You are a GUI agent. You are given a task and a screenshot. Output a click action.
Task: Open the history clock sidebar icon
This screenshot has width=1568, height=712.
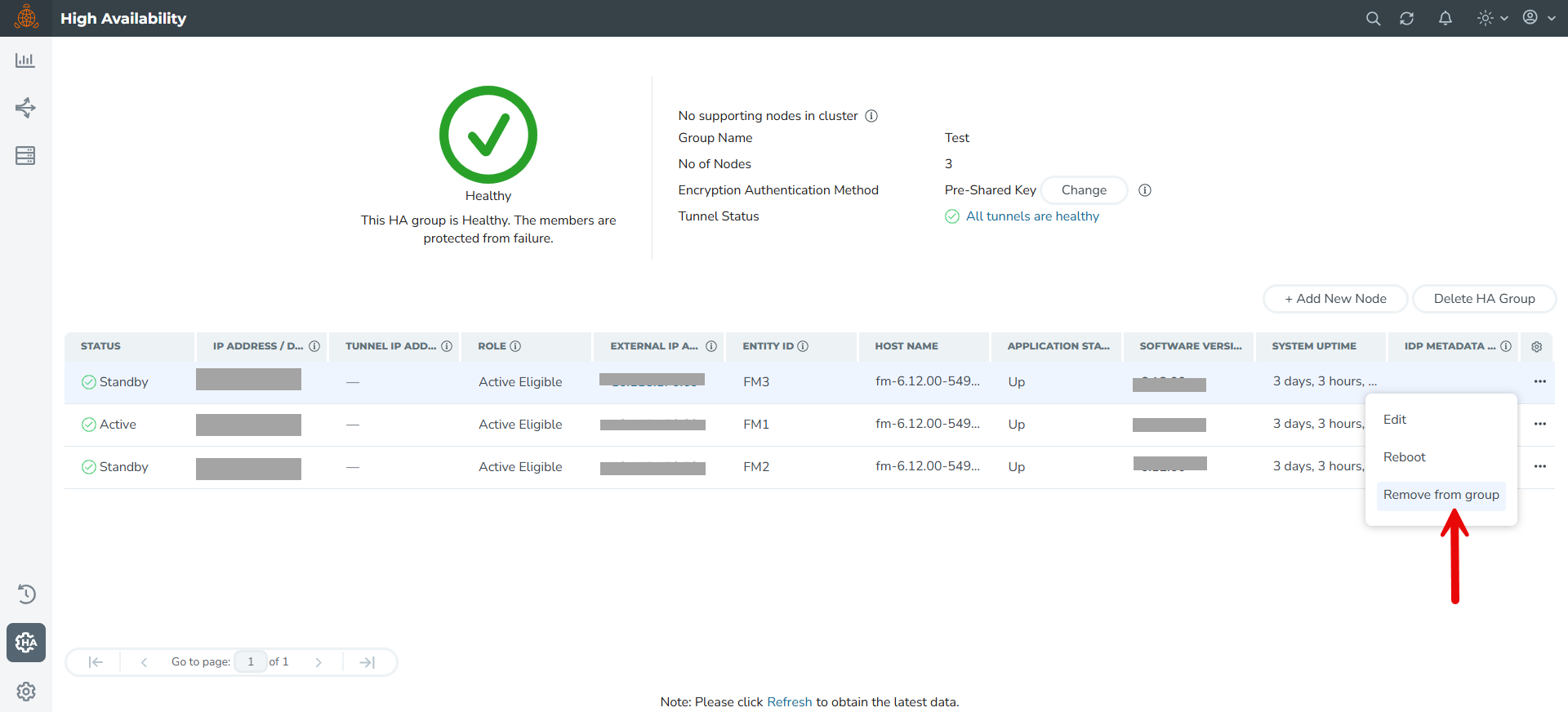(x=26, y=594)
